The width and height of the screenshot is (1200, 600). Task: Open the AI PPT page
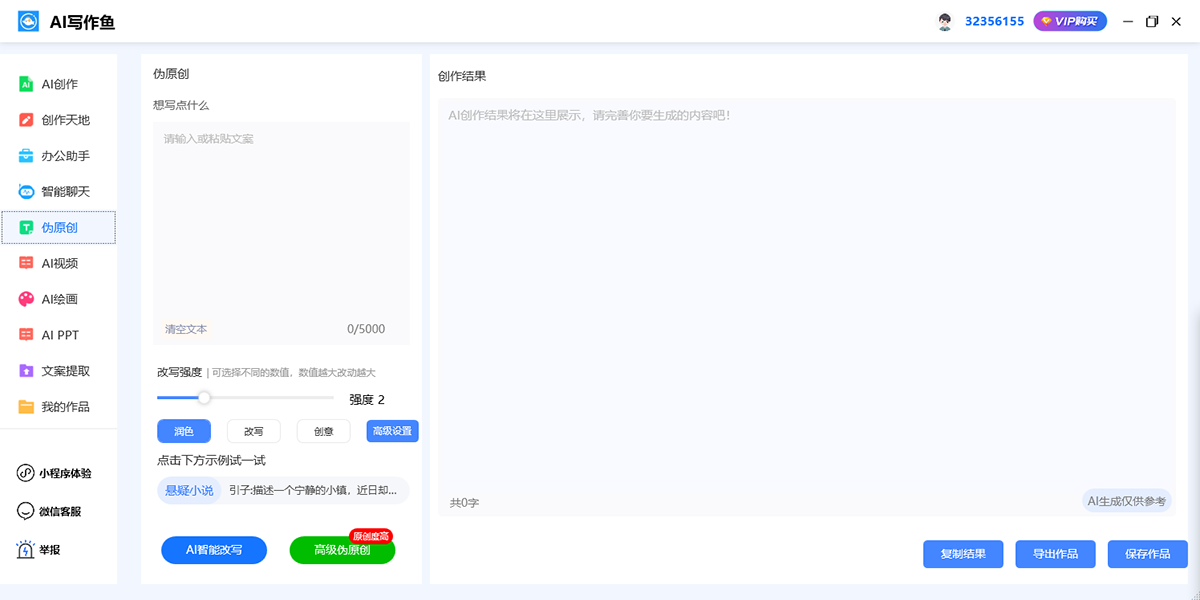[59, 335]
